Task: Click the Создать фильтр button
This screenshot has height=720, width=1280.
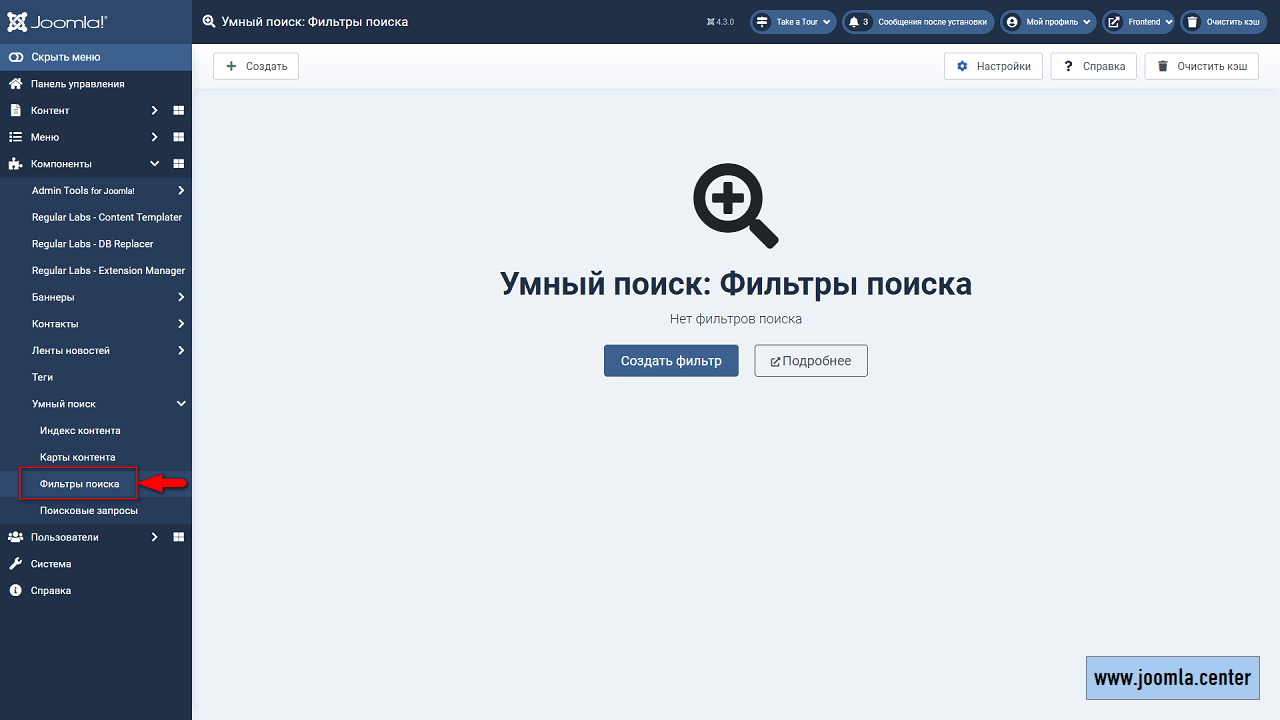Action: click(x=671, y=361)
